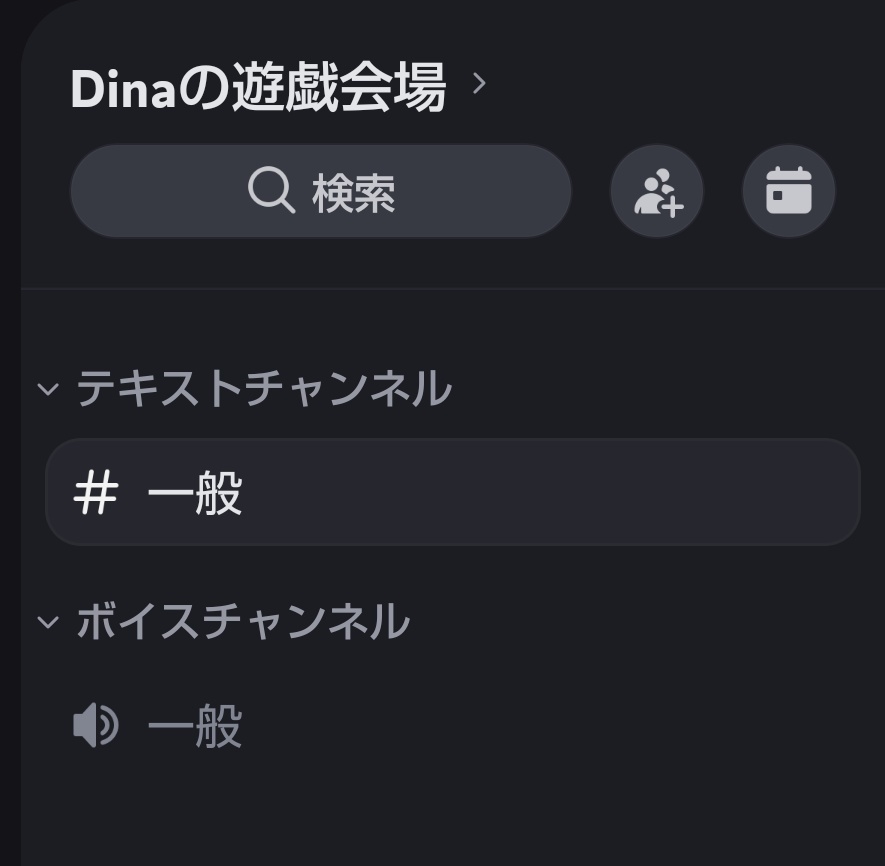
Task: Join the 一般 voice channel
Action: 453,725
